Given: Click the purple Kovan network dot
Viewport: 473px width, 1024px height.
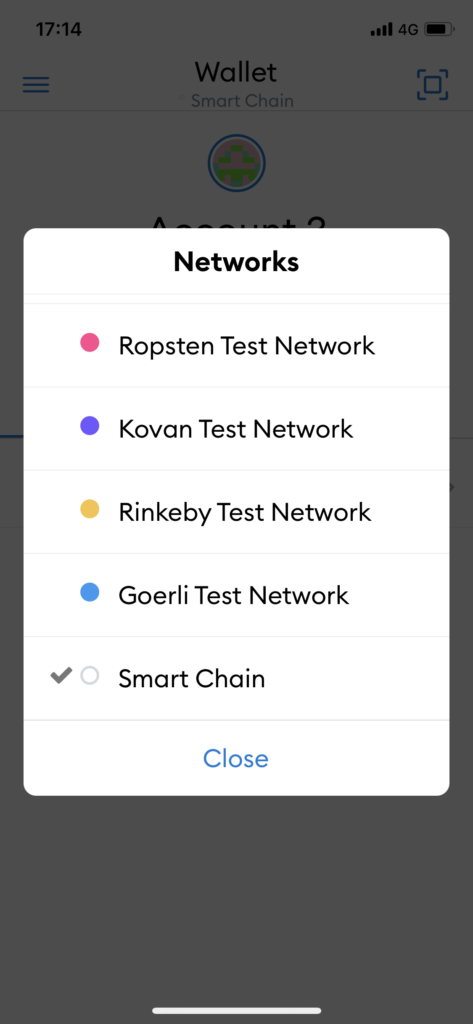Looking at the screenshot, I should pyautogui.click(x=90, y=426).
